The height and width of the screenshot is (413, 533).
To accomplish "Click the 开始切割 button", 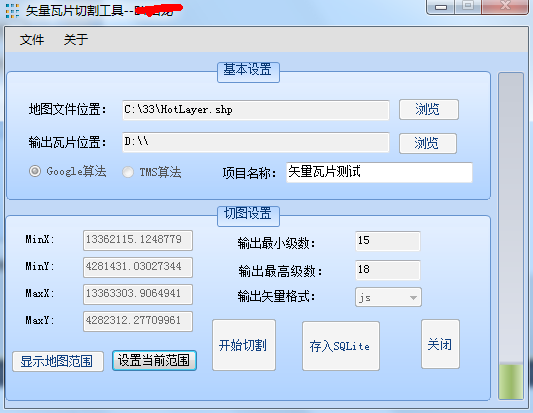I will point(244,345).
